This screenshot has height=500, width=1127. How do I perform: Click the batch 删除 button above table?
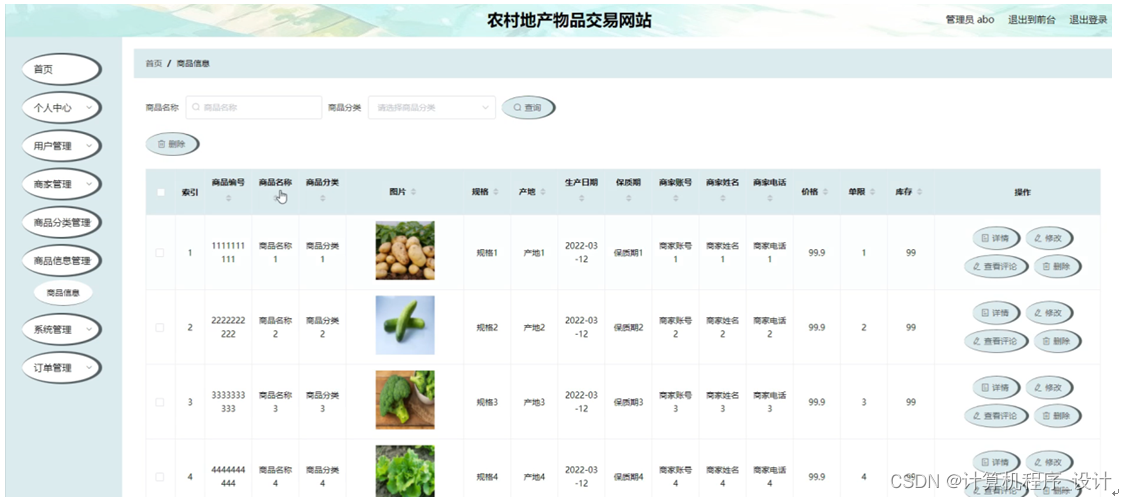(x=172, y=144)
